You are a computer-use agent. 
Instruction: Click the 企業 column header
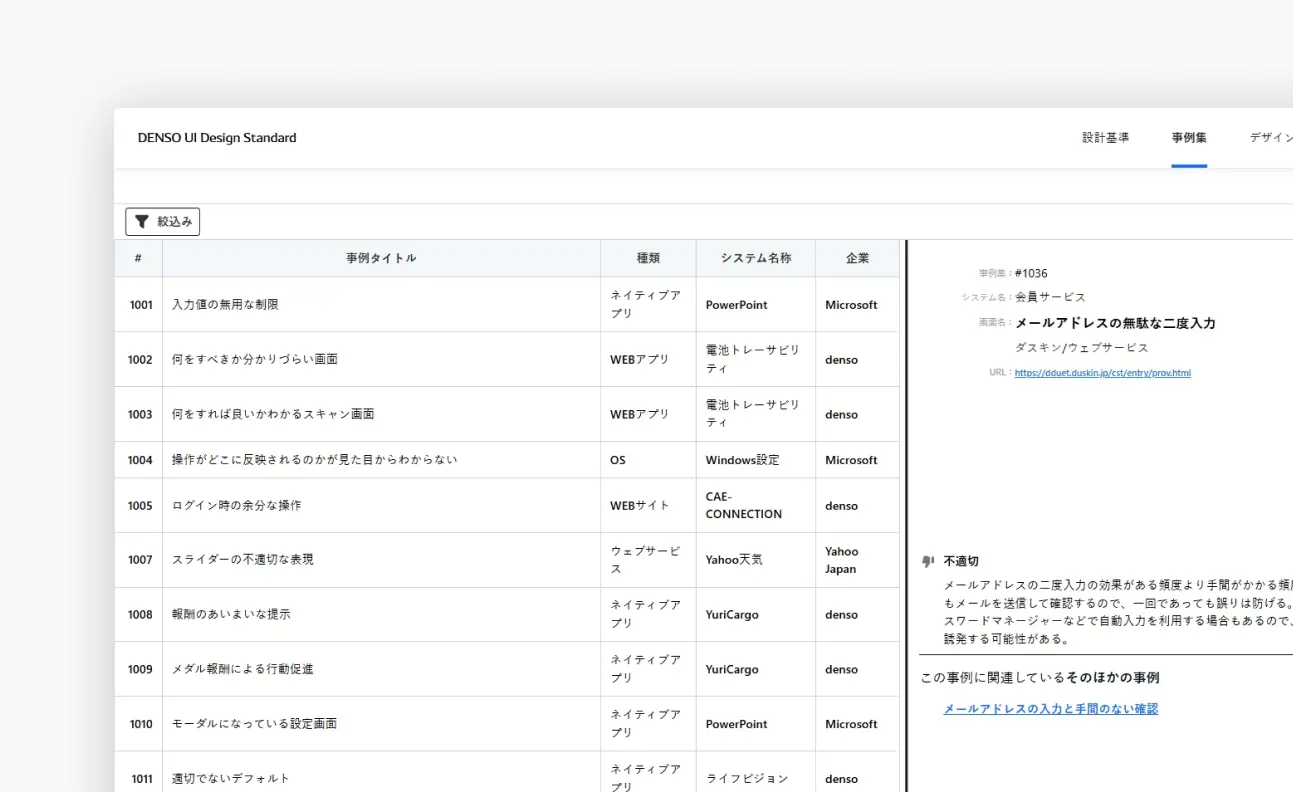857,258
